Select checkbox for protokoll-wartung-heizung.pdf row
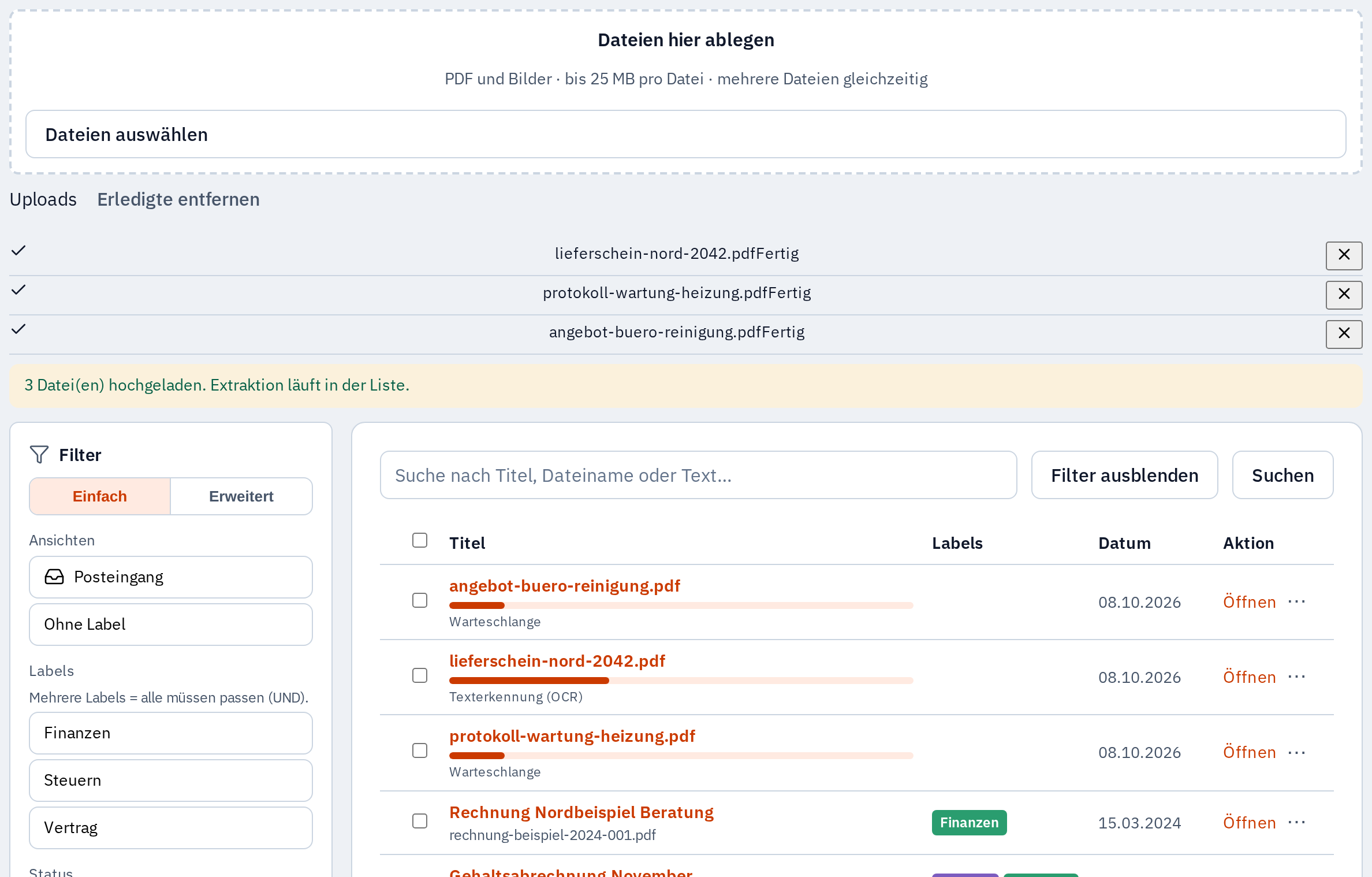Viewport: 1372px width, 877px height. click(420, 750)
